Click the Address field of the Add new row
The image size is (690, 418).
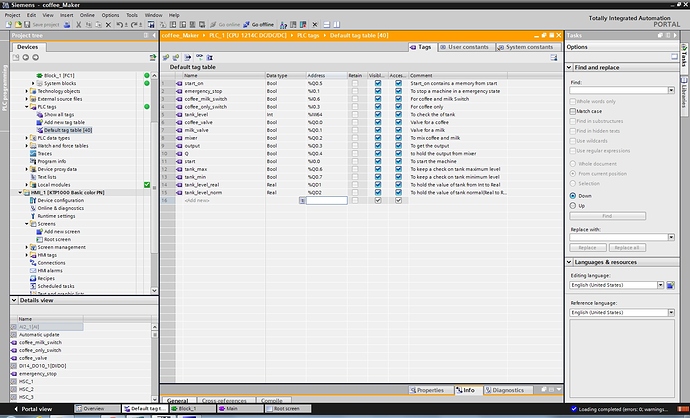pos(327,200)
